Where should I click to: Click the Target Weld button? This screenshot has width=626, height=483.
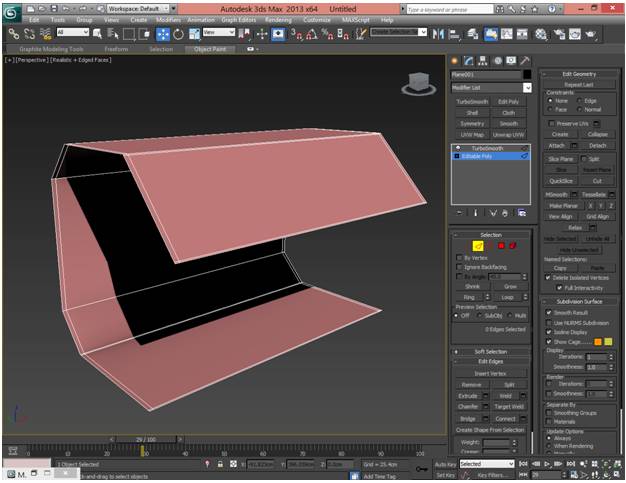point(509,407)
